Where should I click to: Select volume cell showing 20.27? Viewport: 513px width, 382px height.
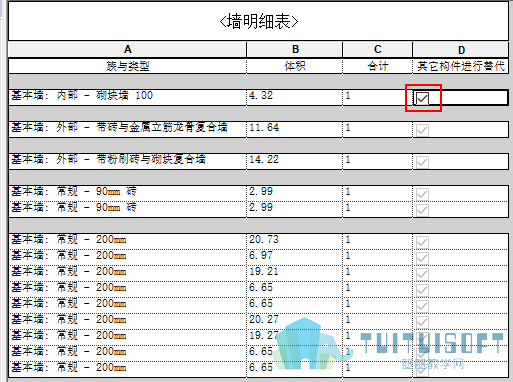pyautogui.click(x=295, y=320)
